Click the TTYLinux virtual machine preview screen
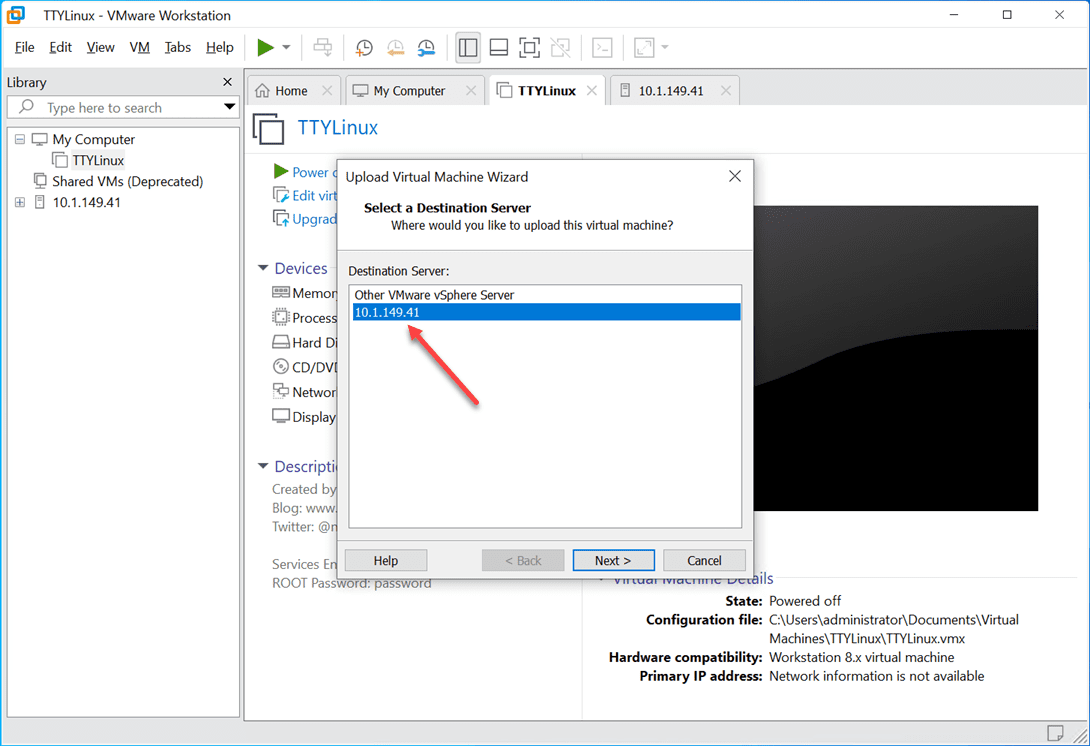Image resolution: width=1090 pixels, height=746 pixels. point(895,358)
